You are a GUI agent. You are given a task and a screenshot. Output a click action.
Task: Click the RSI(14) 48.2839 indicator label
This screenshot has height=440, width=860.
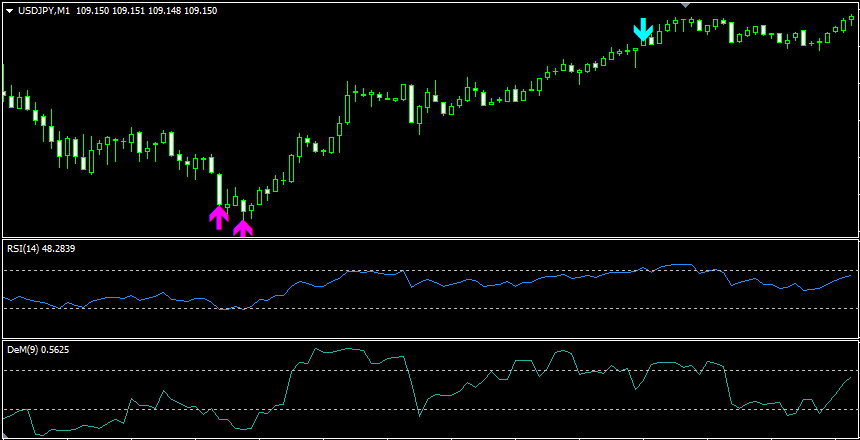click(x=41, y=249)
